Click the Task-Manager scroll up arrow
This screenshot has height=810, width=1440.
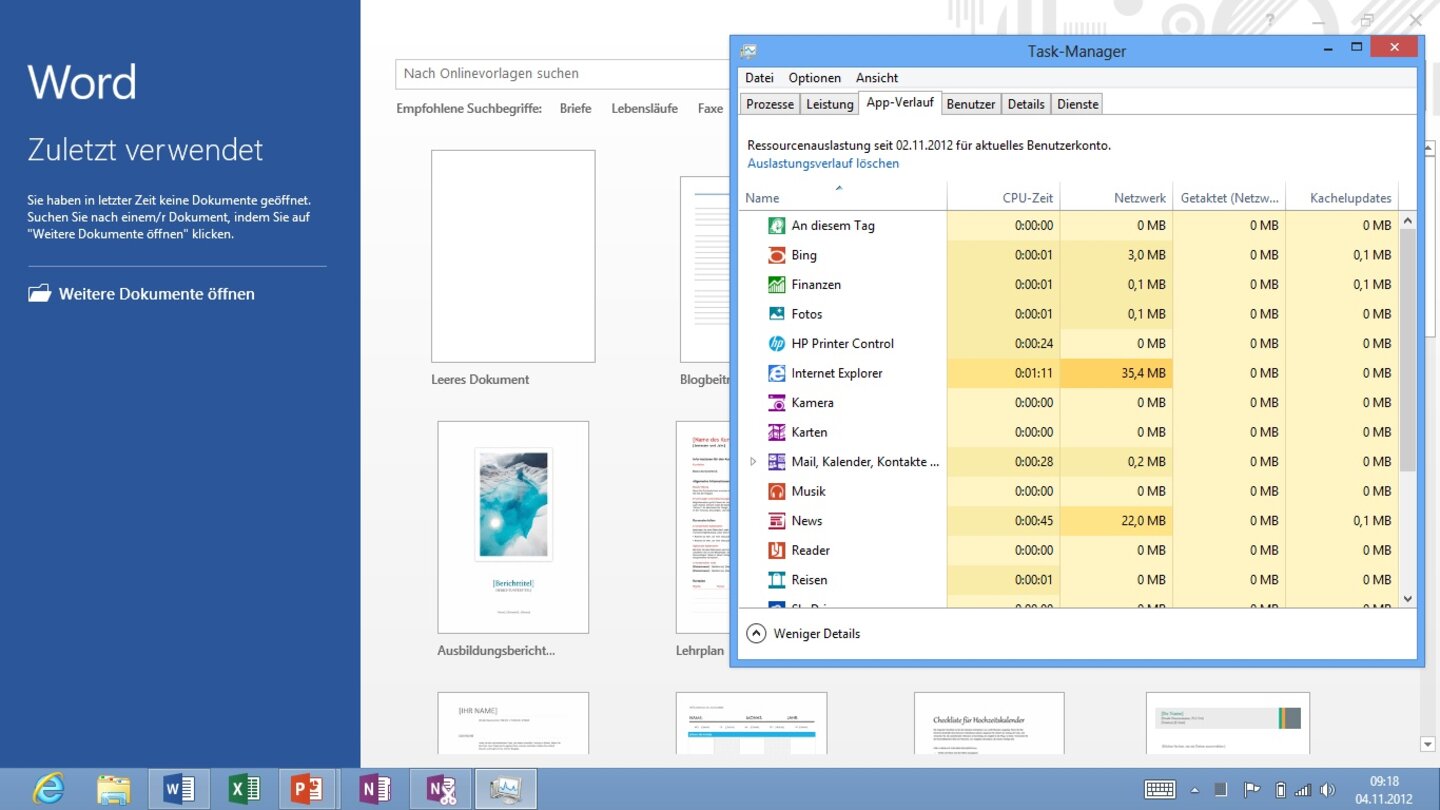(x=1408, y=221)
